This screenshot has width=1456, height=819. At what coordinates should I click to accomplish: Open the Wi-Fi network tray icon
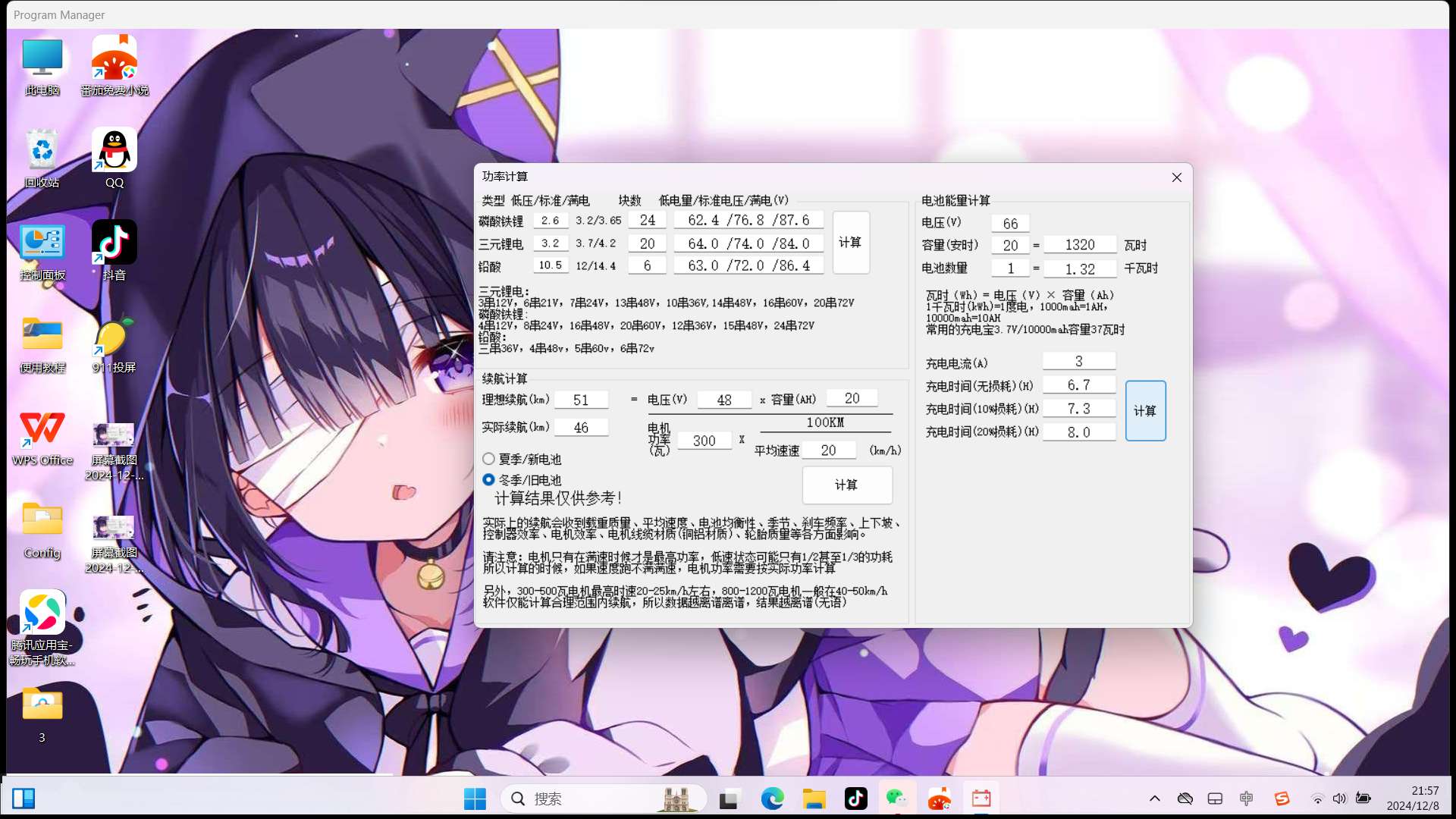(x=1318, y=799)
